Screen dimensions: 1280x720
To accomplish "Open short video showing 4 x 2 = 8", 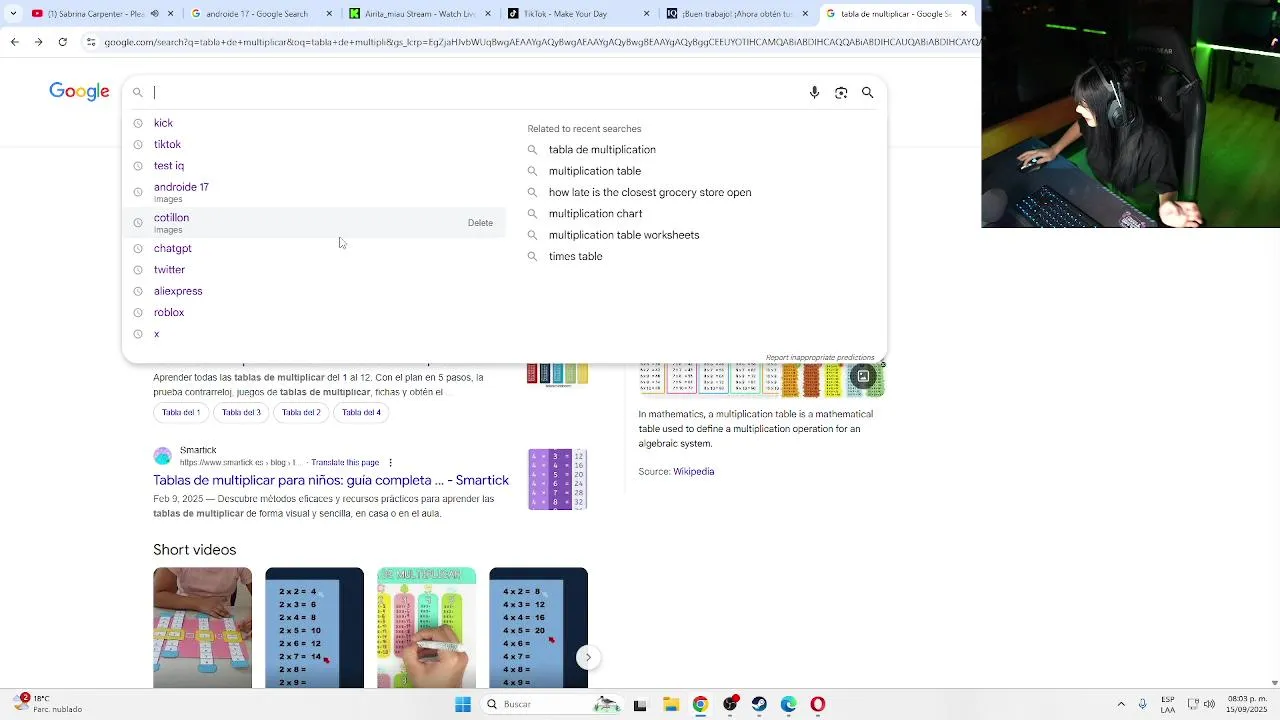I will 538,628.
